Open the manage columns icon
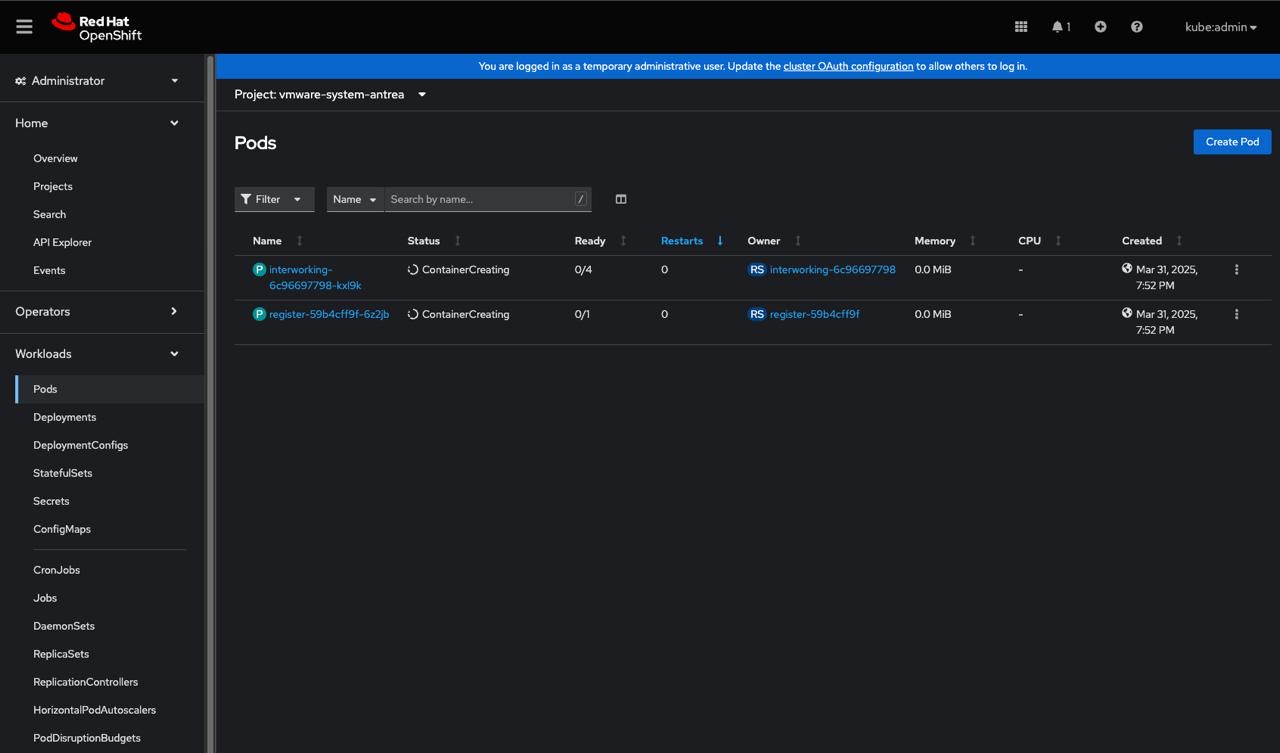 pyautogui.click(x=621, y=199)
